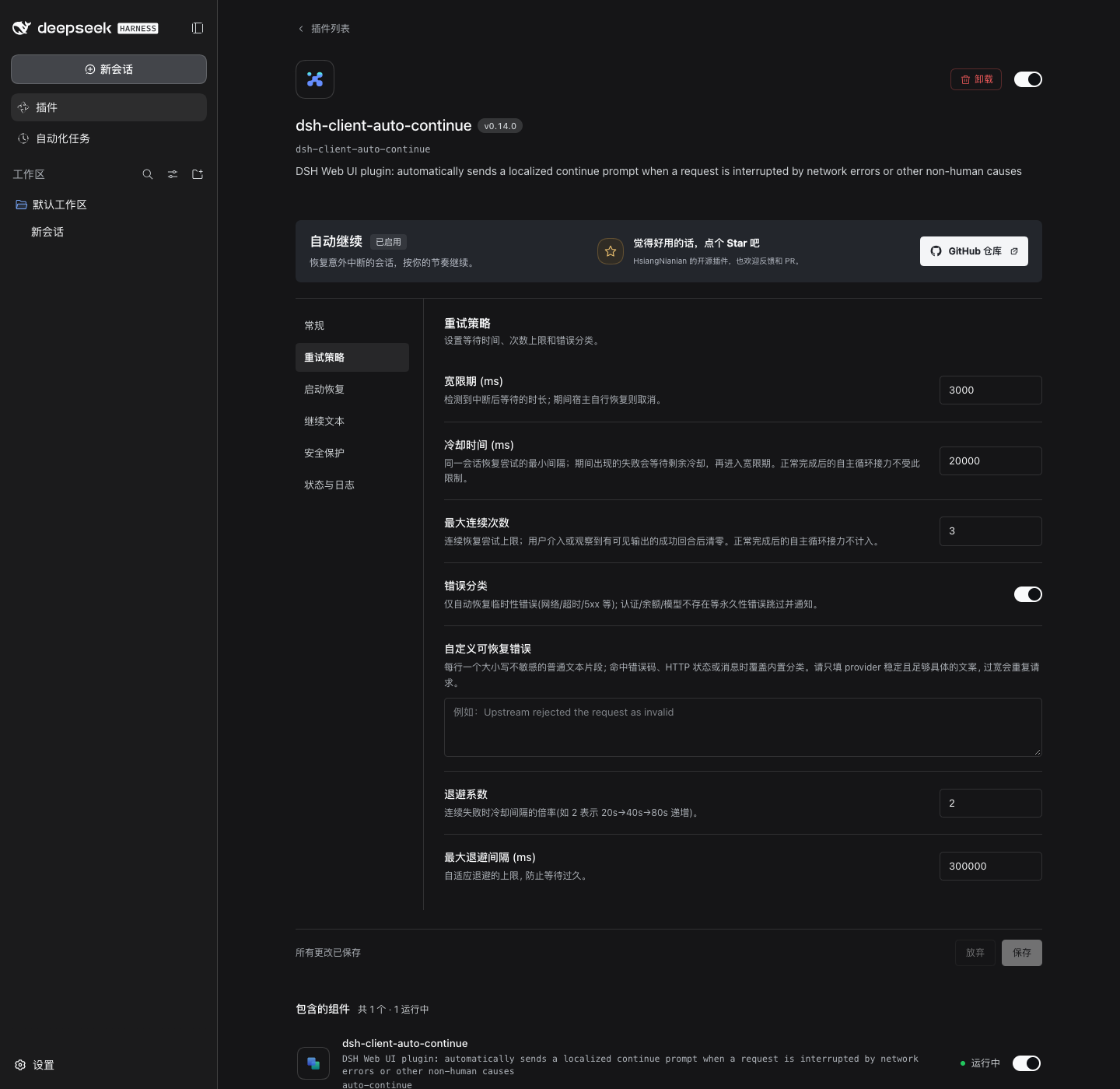Select 默认工作区 workspace folder

coord(109,205)
